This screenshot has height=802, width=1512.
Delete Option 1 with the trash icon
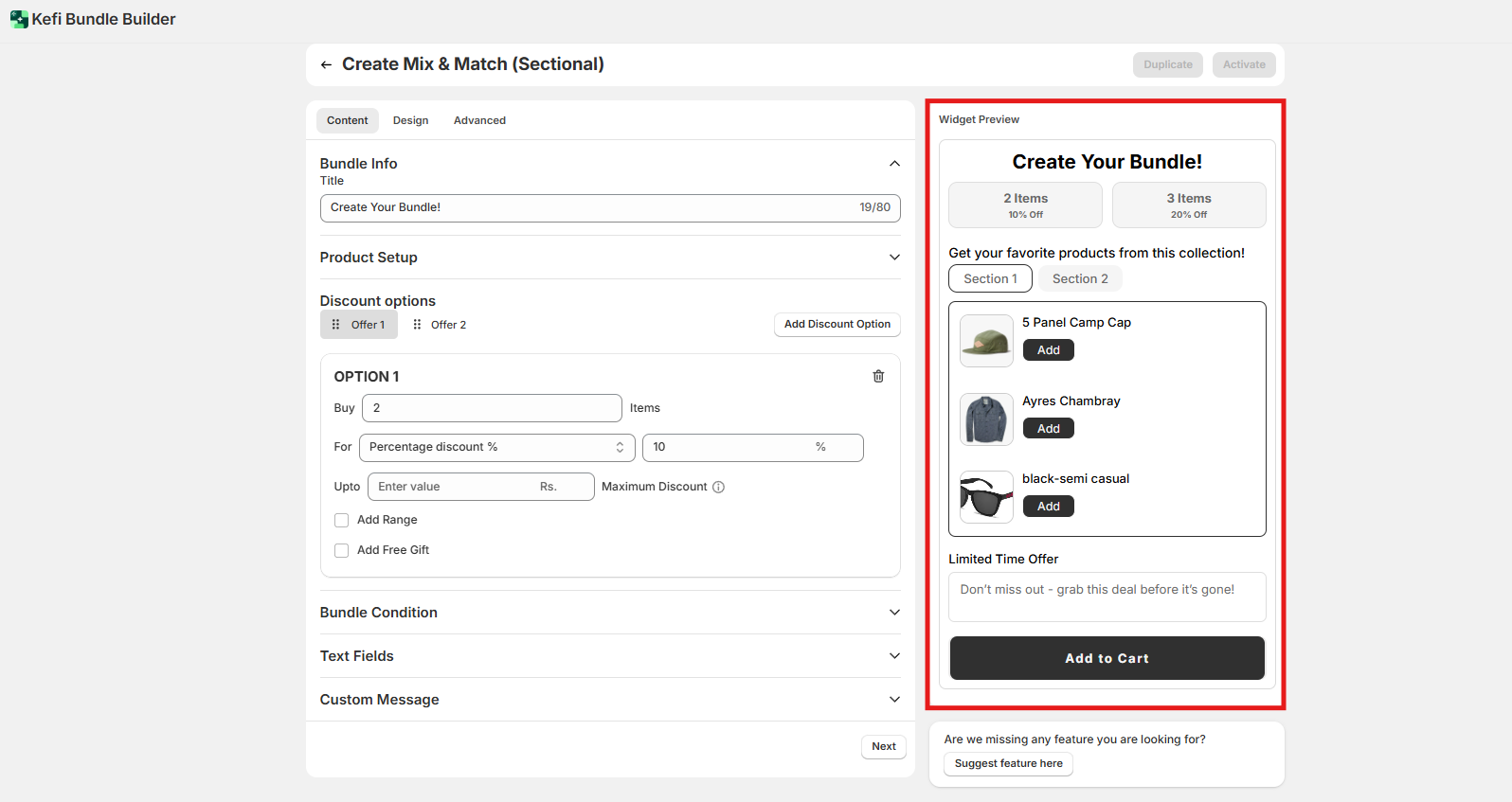pos(878,376)
